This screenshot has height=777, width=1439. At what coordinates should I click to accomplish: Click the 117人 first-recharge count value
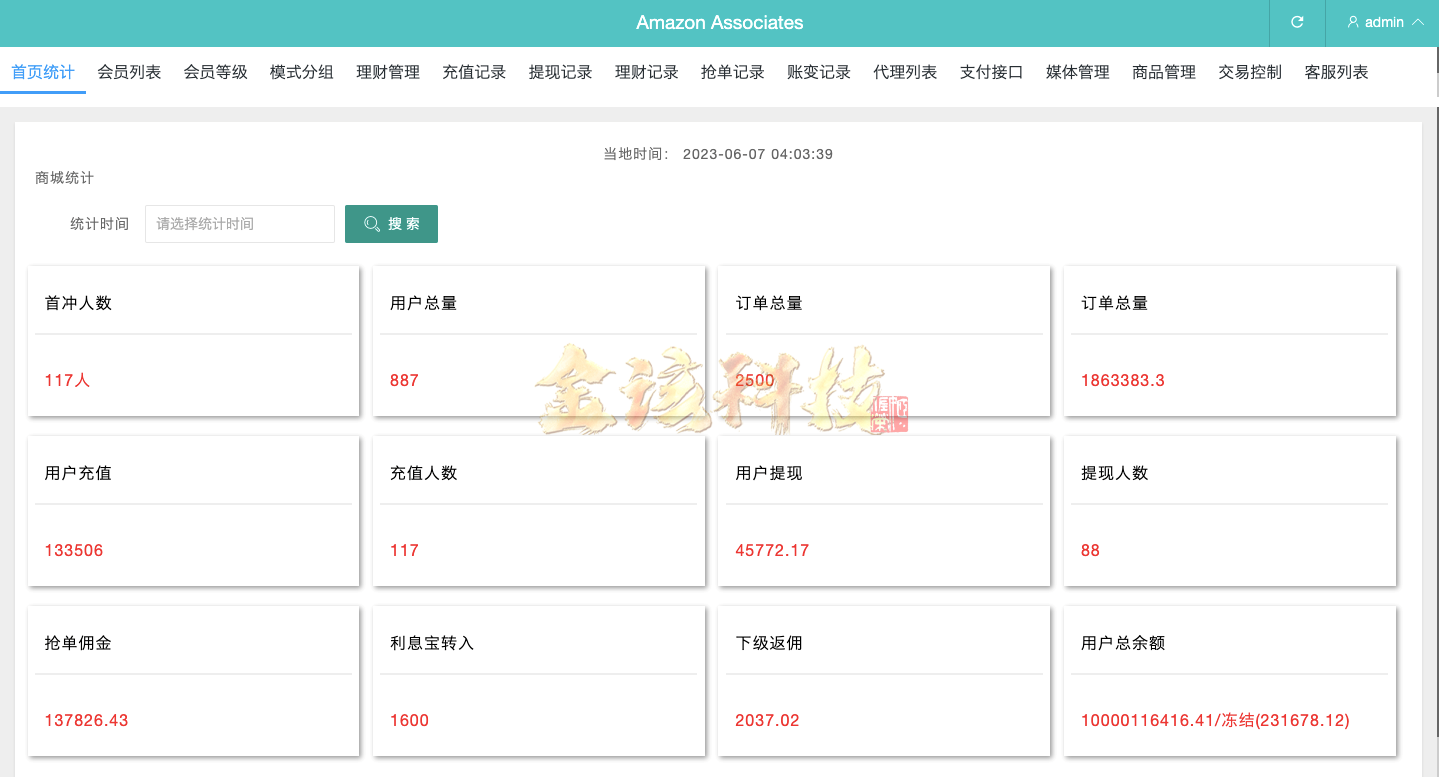pyautogui.click(x=66, y=380)
